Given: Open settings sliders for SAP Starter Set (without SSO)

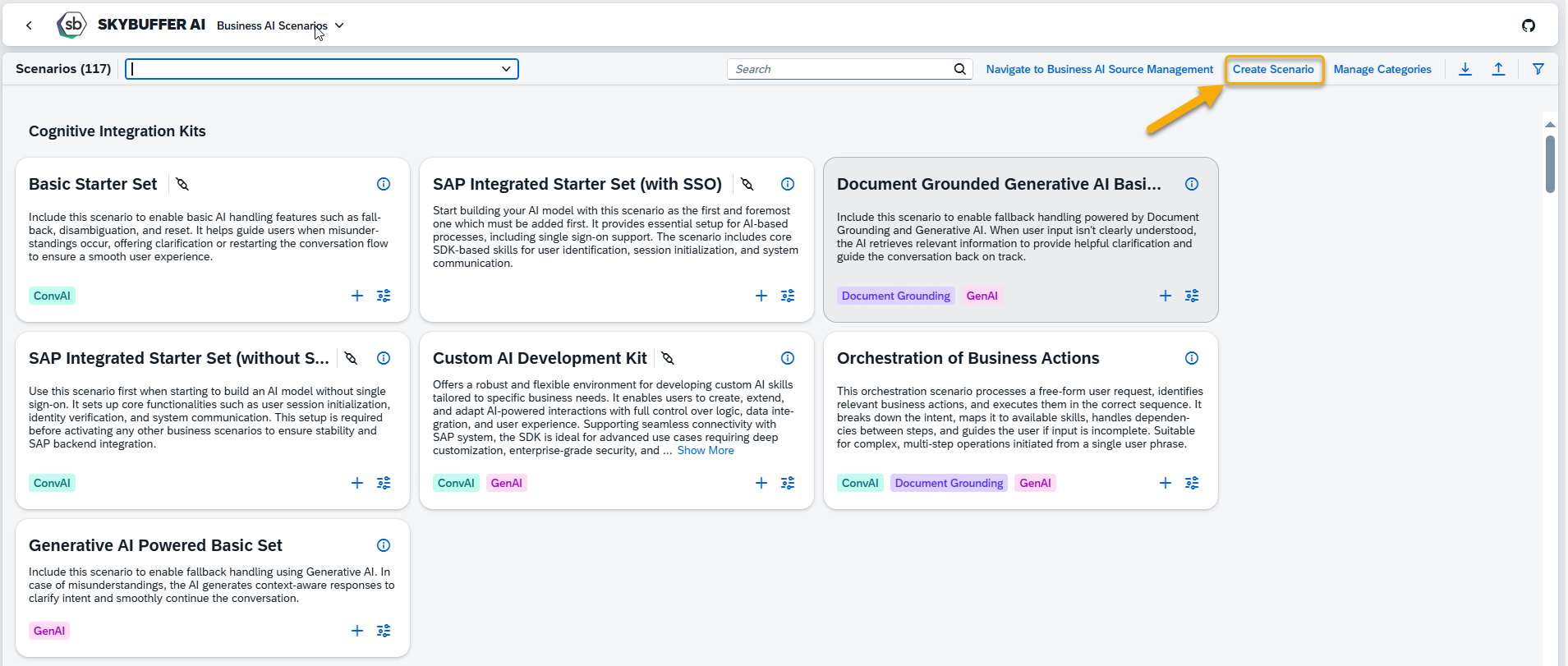Looking at the screenshot, I should [x=384, y=483].
